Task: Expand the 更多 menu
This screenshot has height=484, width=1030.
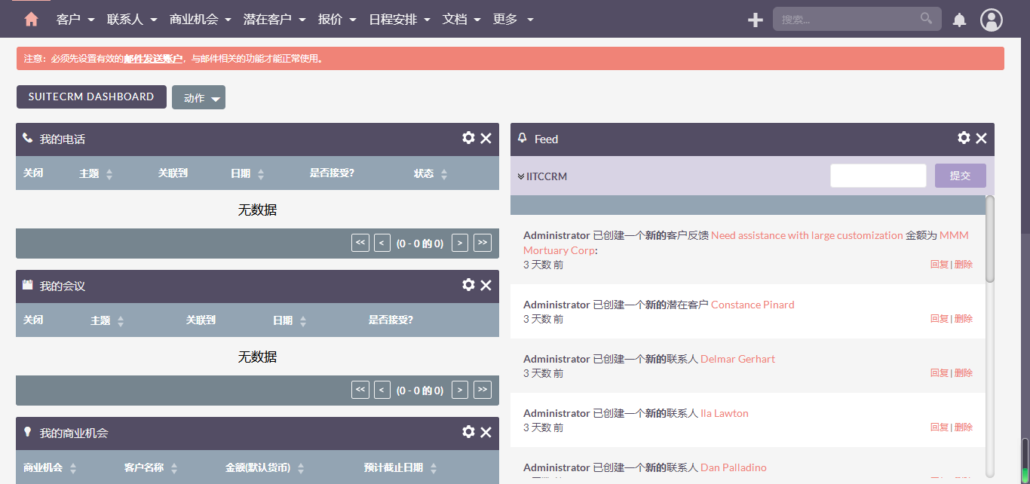Action: [513, 19]
